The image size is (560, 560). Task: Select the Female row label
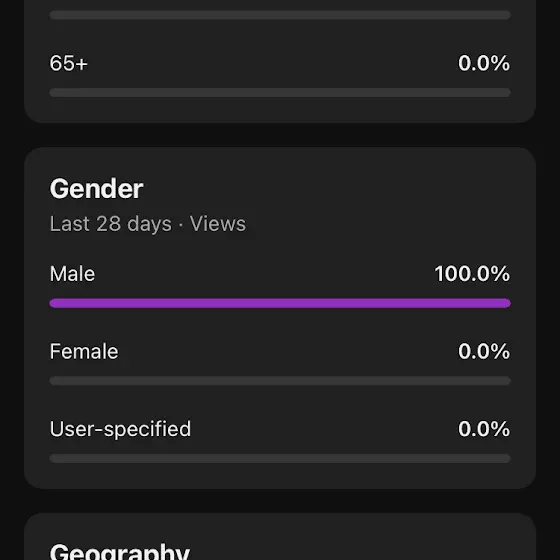pos(84,351)
